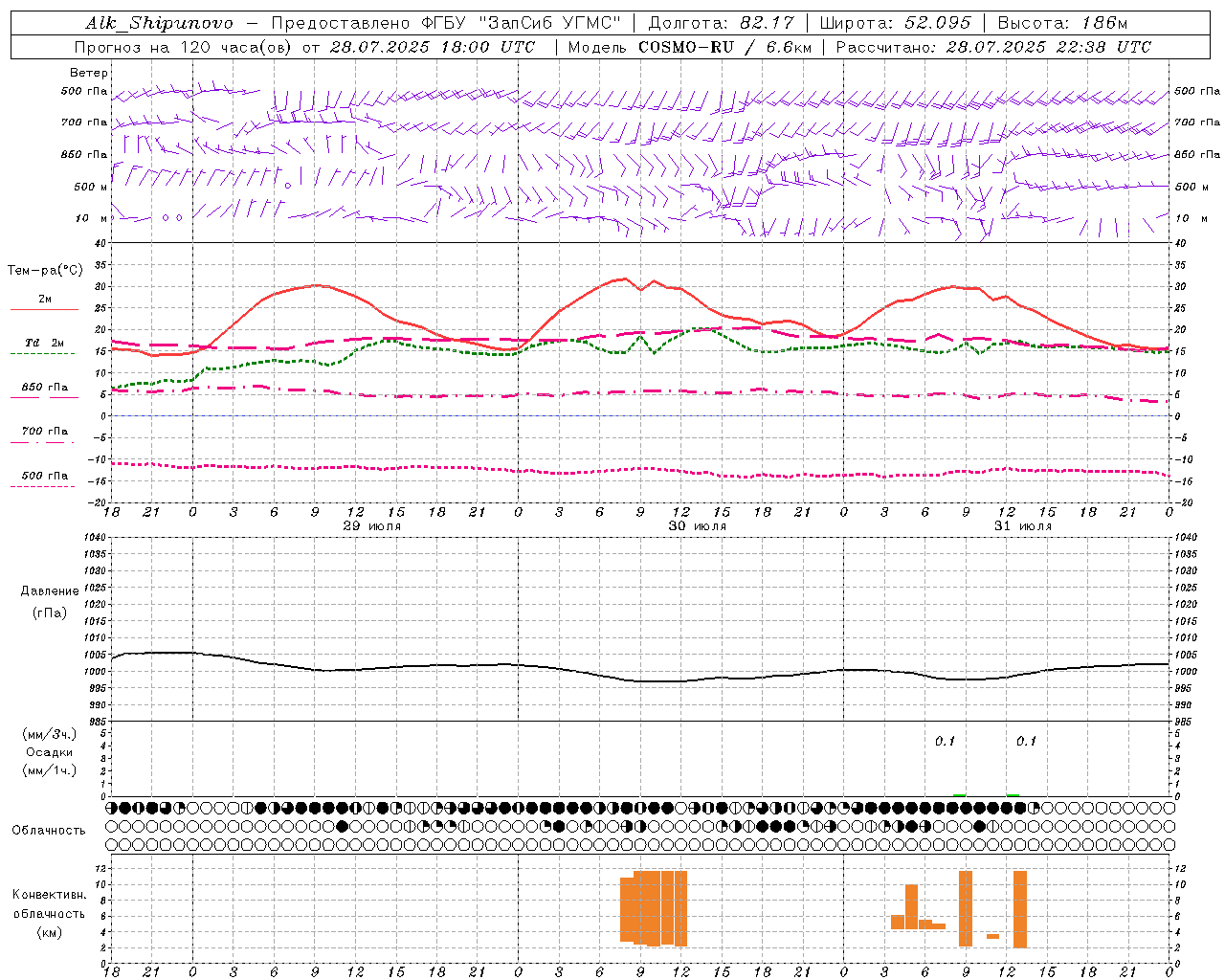Click the '0.1' precipitation value above hour 9

click(x=946, y=741)
